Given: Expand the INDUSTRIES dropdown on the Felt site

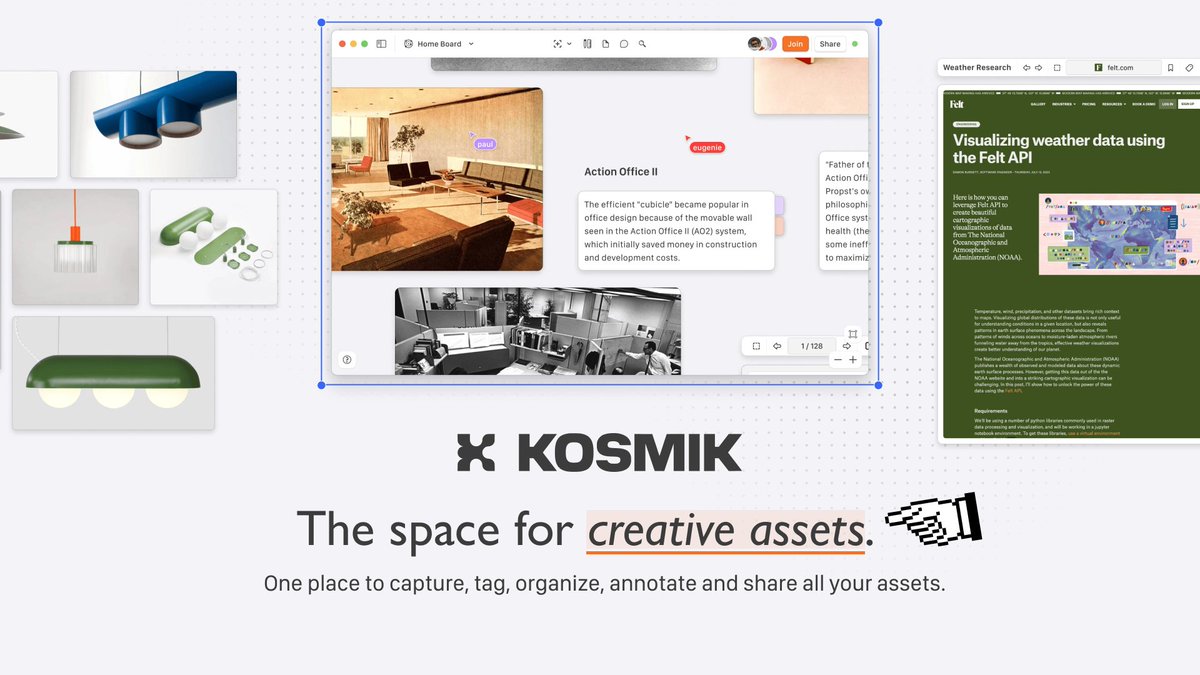Looking at the screenshot, I should tap(1063, 104).
